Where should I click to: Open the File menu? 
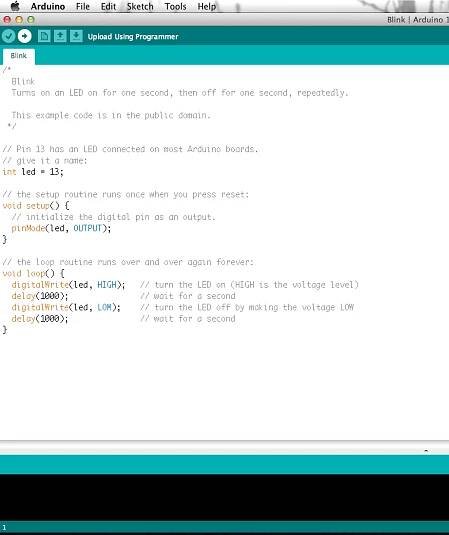click(83, 6)
